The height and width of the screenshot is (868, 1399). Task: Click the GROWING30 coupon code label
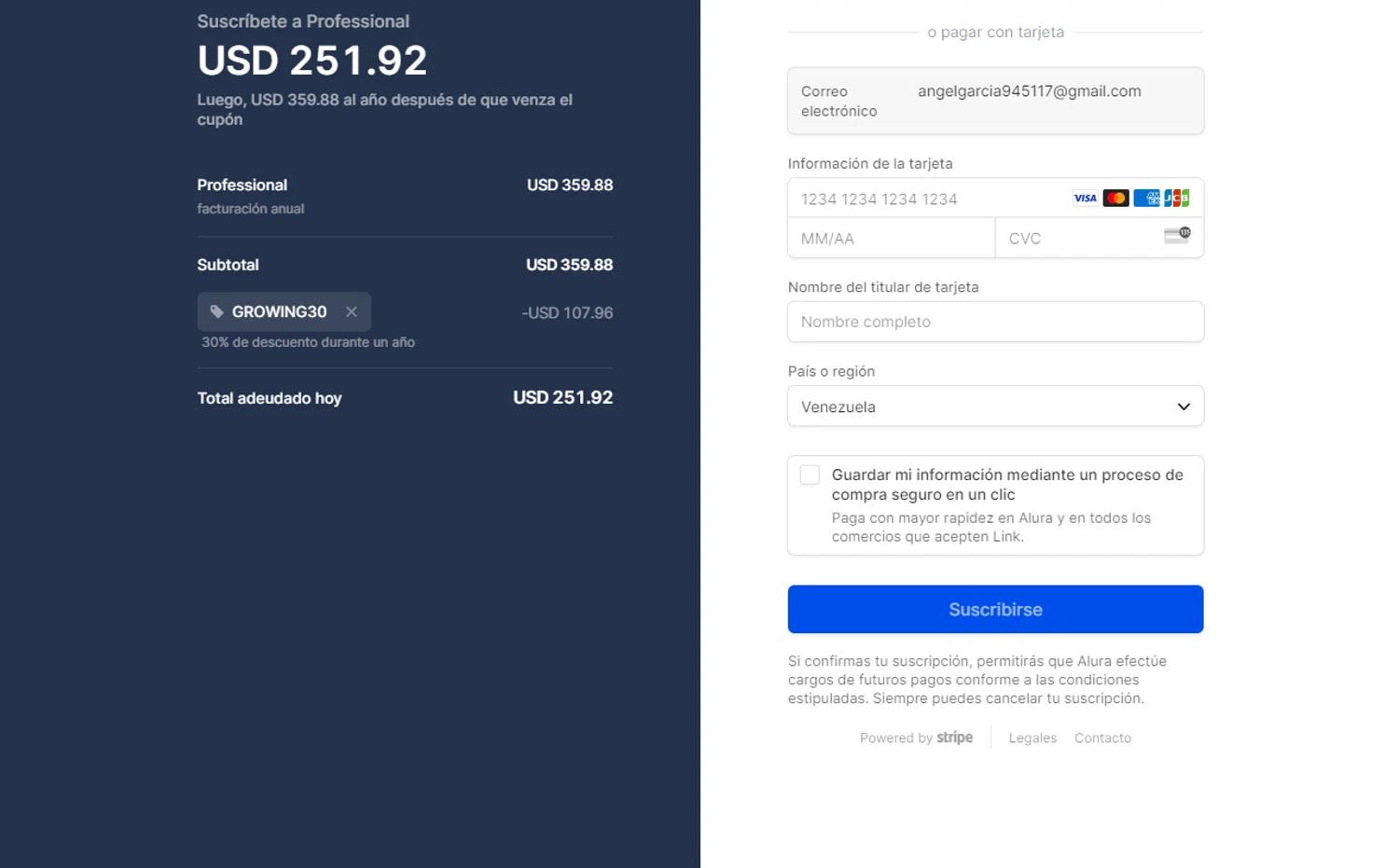[x=279, y=312]
